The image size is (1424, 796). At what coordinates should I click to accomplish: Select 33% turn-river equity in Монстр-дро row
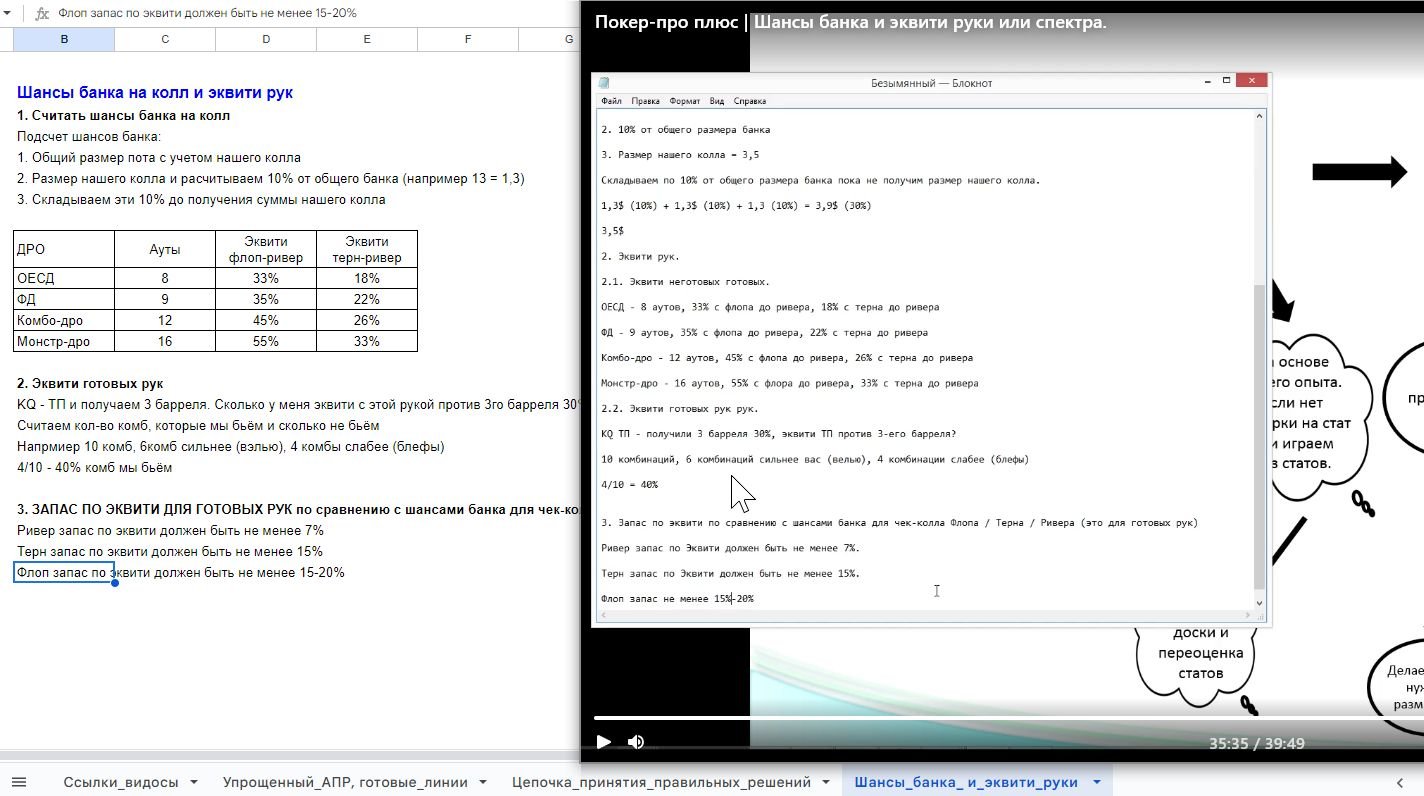point(367,341)
